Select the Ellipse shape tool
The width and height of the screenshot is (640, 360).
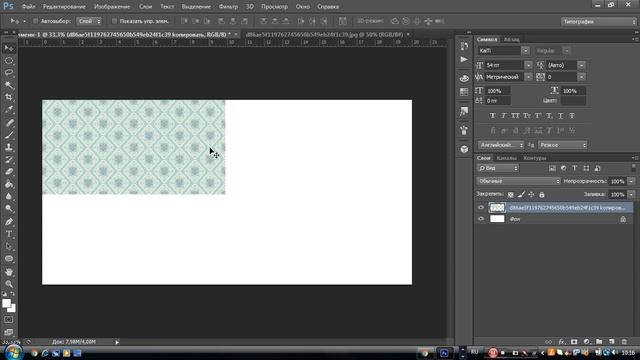(x=9, y=259)
